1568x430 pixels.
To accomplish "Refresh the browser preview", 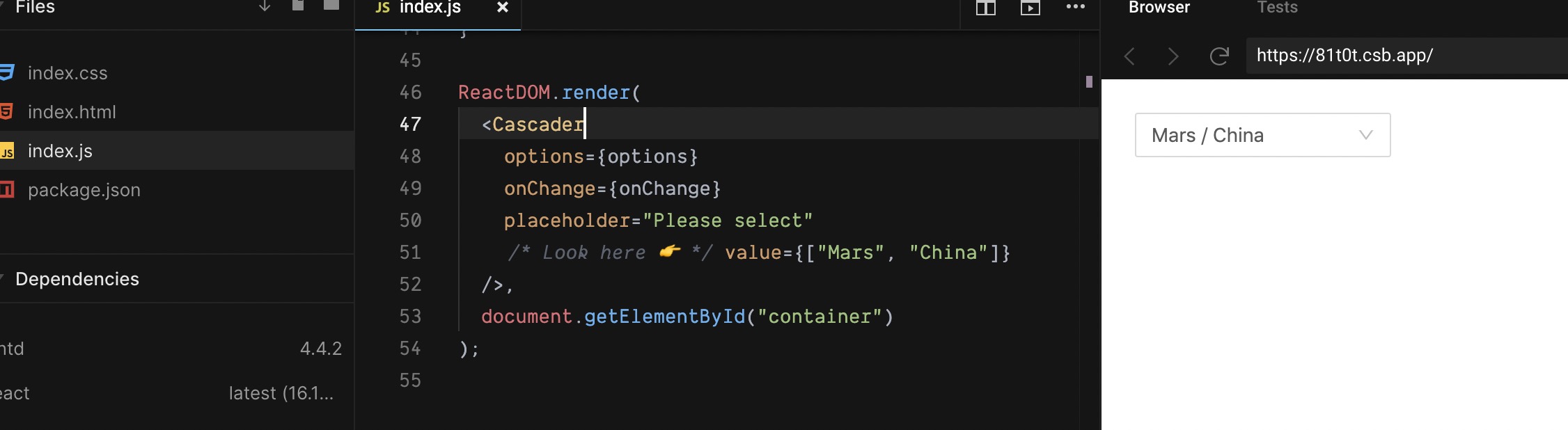I will [x=1219, y=56].
